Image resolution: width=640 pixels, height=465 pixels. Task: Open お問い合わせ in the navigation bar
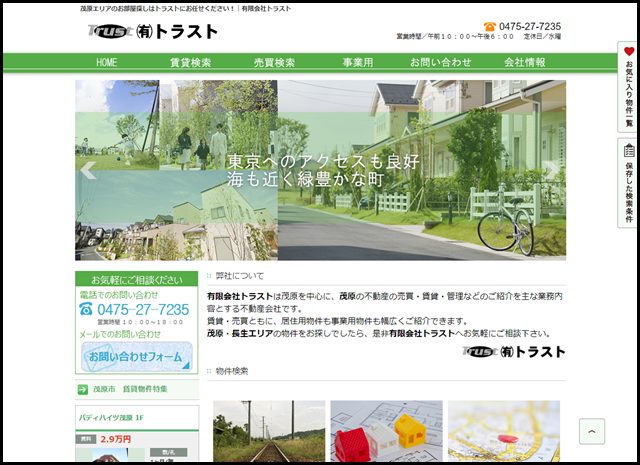point(441,62)
